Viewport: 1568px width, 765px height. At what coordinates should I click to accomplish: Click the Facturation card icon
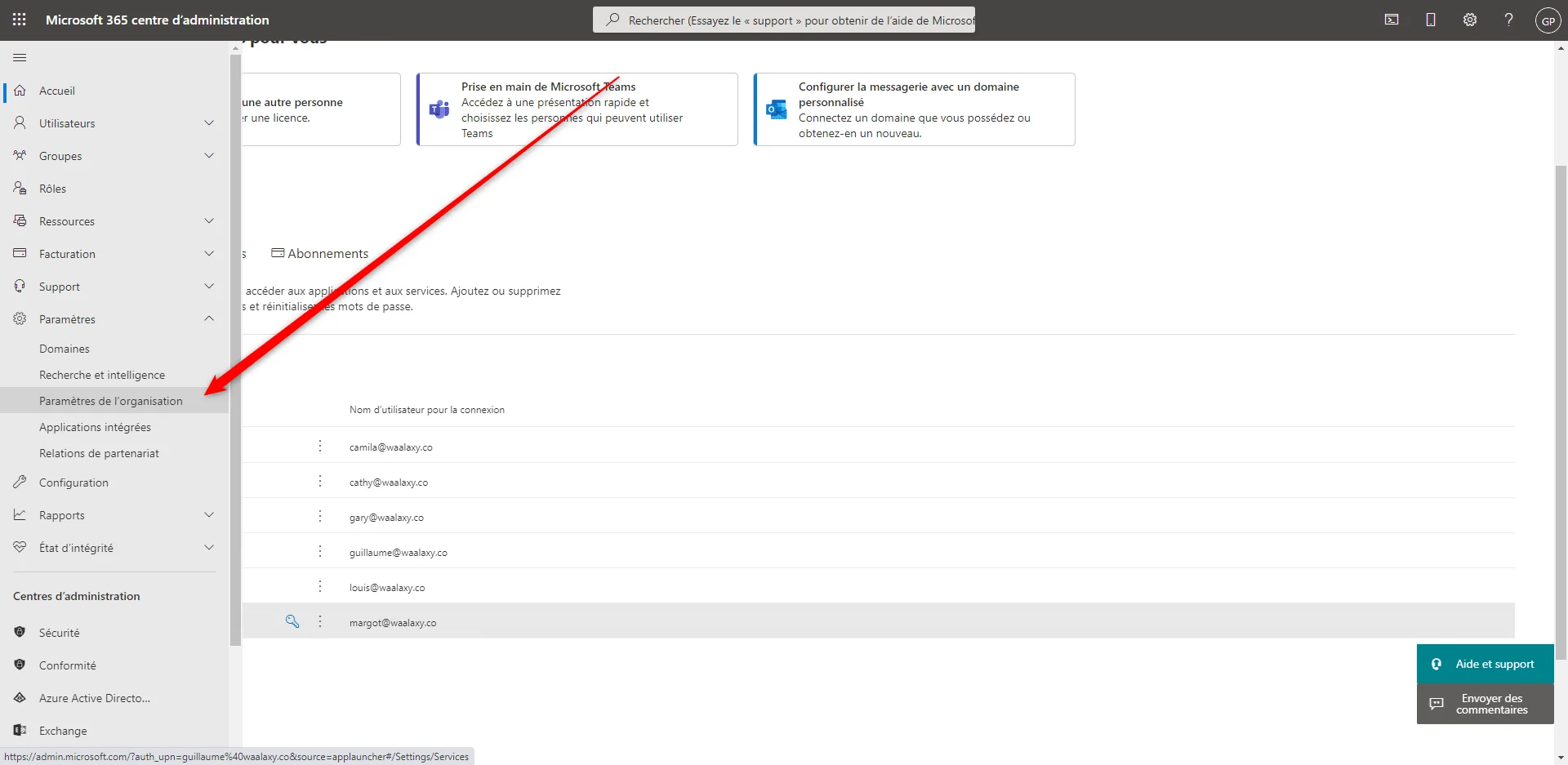[20, 254]
